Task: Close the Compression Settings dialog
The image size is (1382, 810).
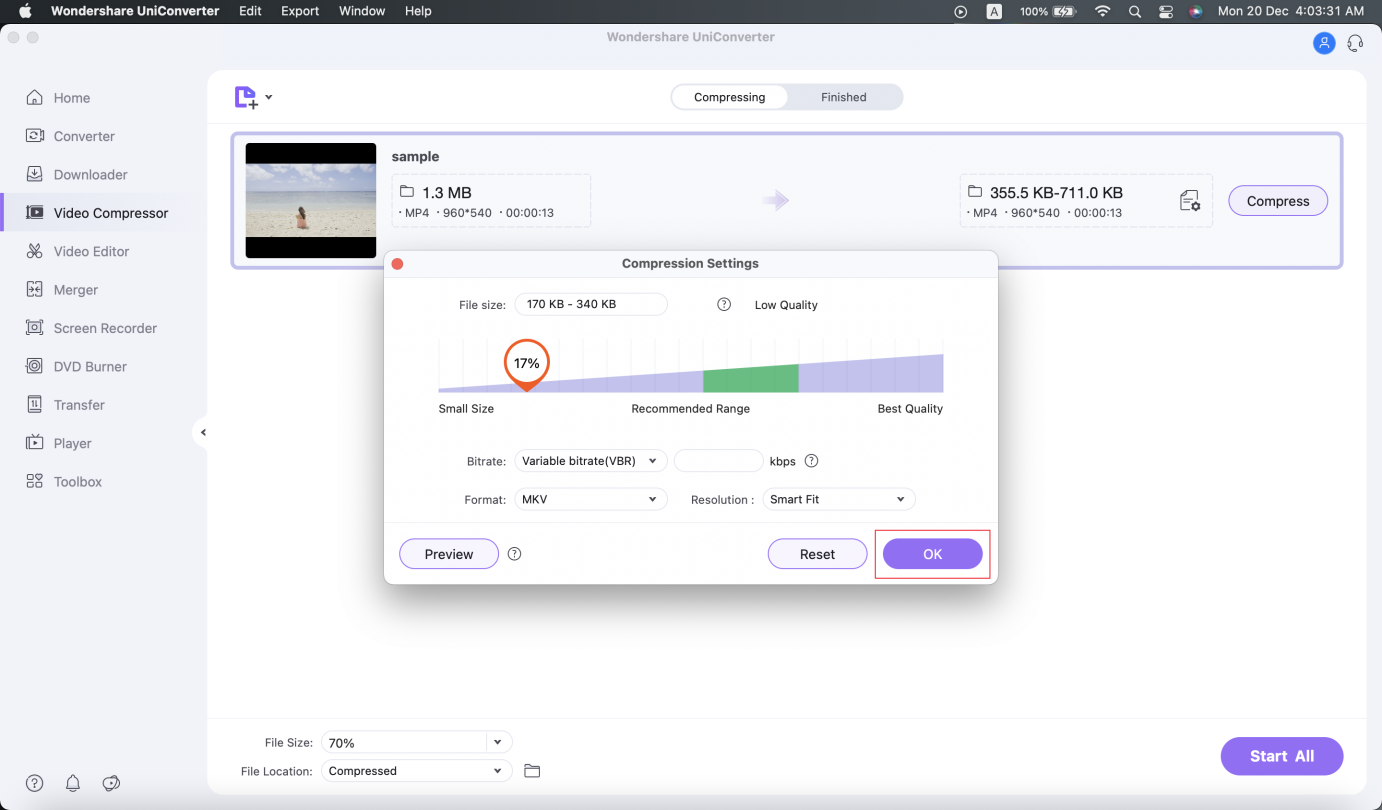Action: coord(397,264)
